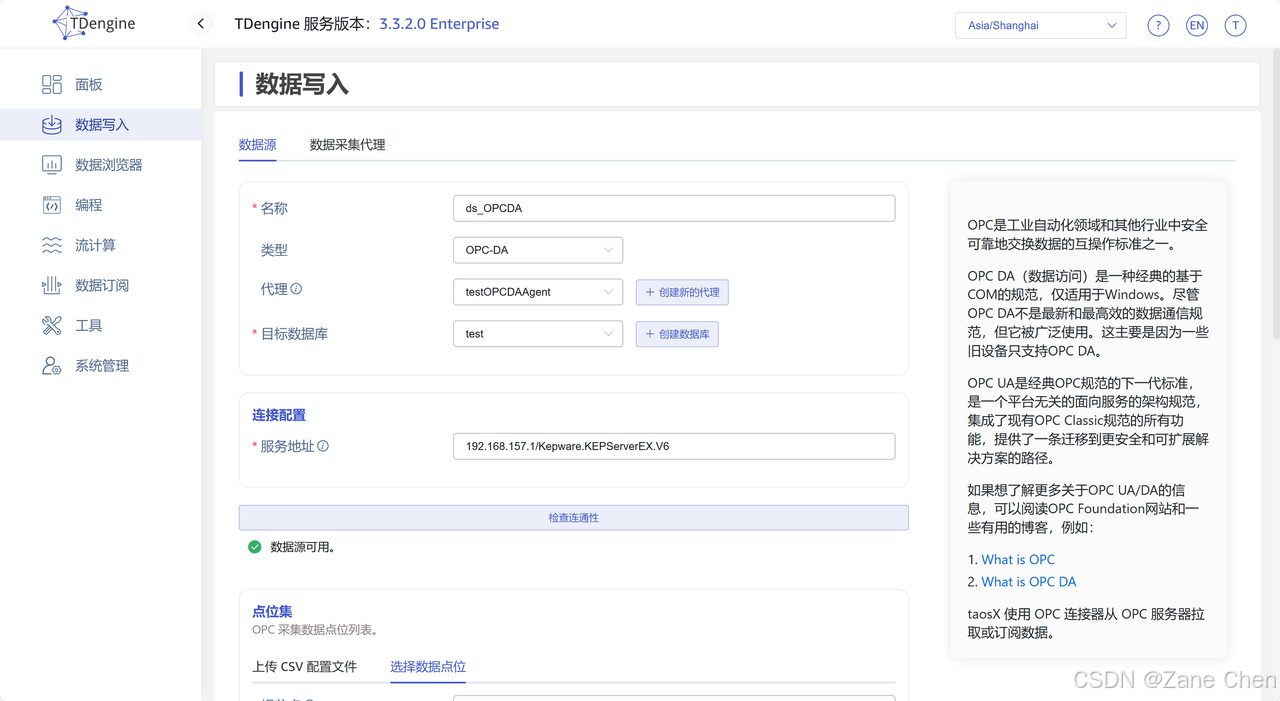Open the 目标数据库 dropdown showing test
Screen dimensions: 1280x701
(x=538, y=333)
